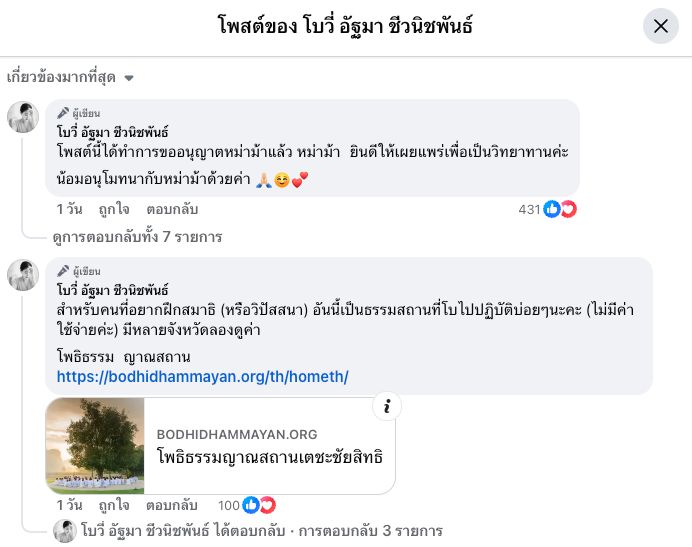Click second comment's author profile picture
This screenshot has width=692, height=547.
click(x=23, y=275)
